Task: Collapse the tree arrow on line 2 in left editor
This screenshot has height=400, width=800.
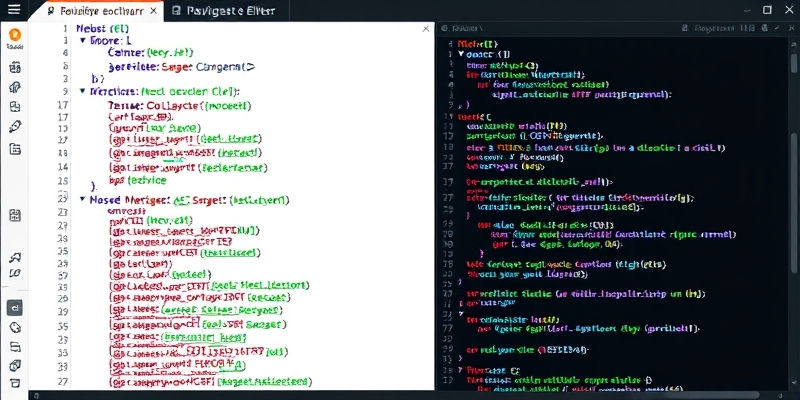Action: click(82, 41)
